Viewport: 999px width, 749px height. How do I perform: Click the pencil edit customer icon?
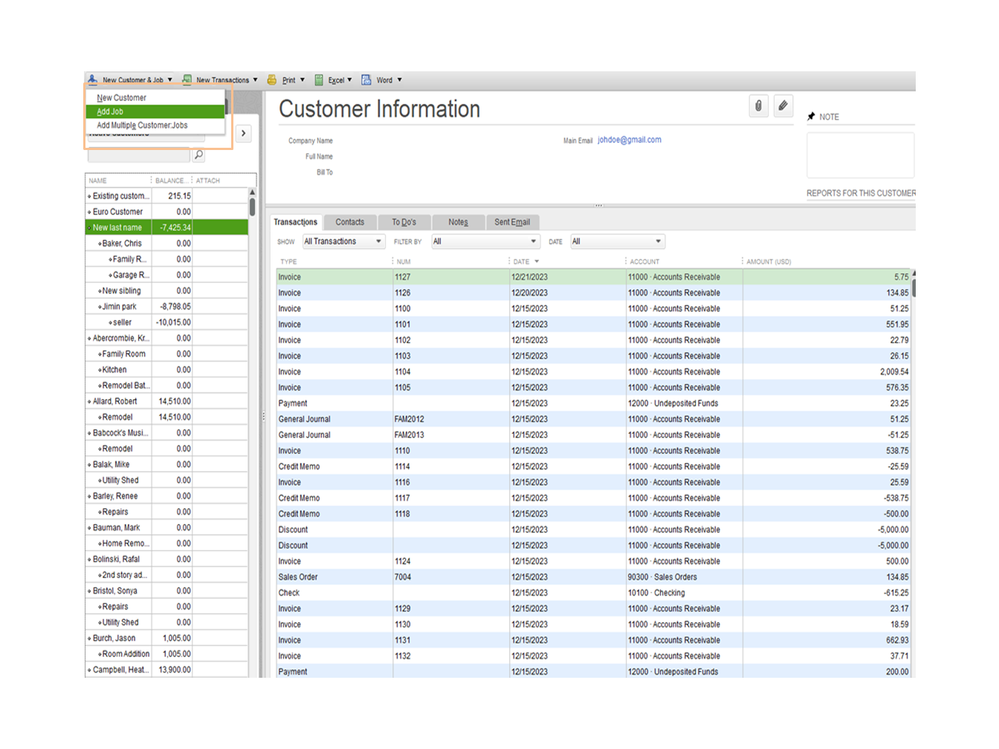coord(784,106)
